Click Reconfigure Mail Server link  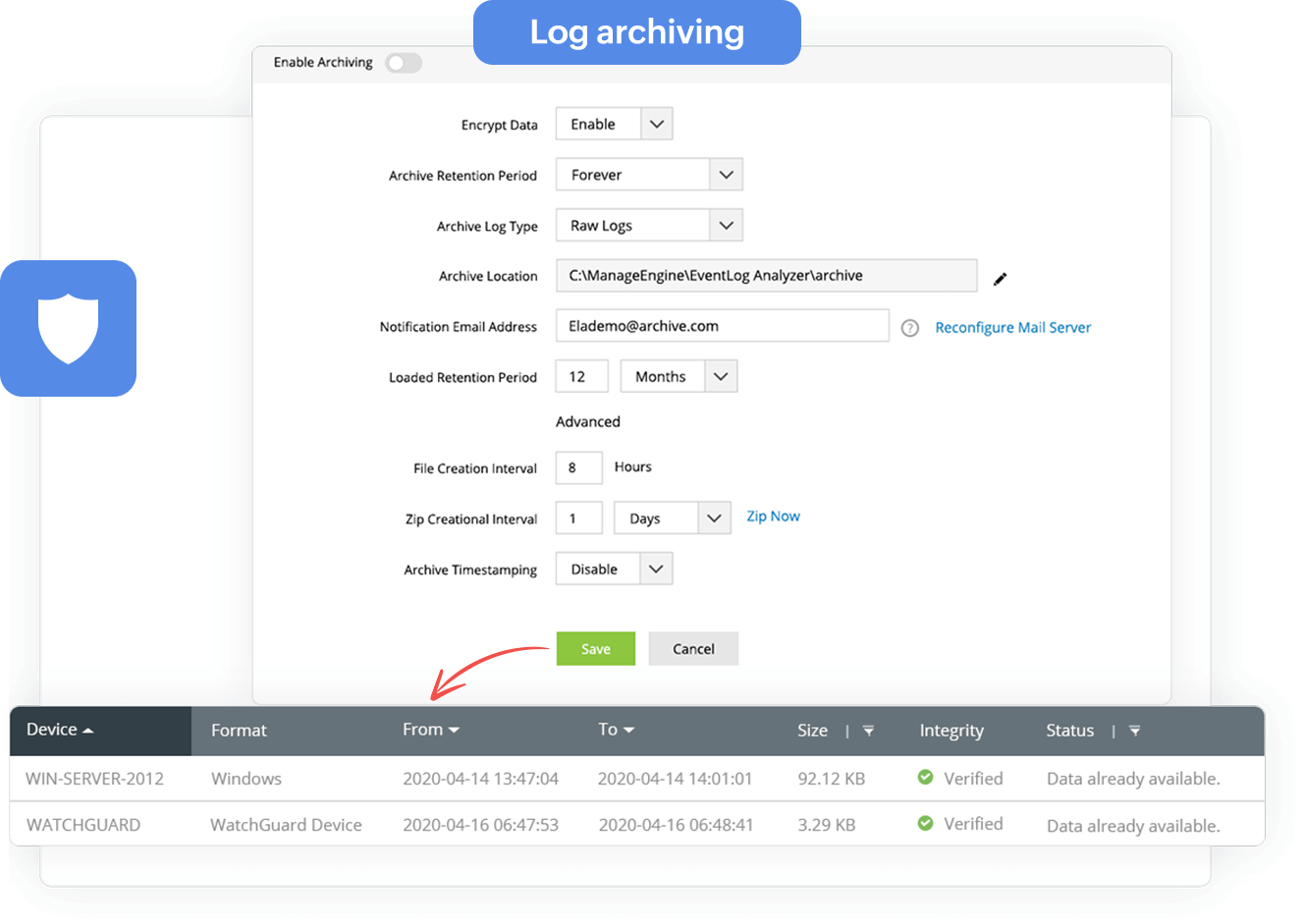(x=1012, y=327)
